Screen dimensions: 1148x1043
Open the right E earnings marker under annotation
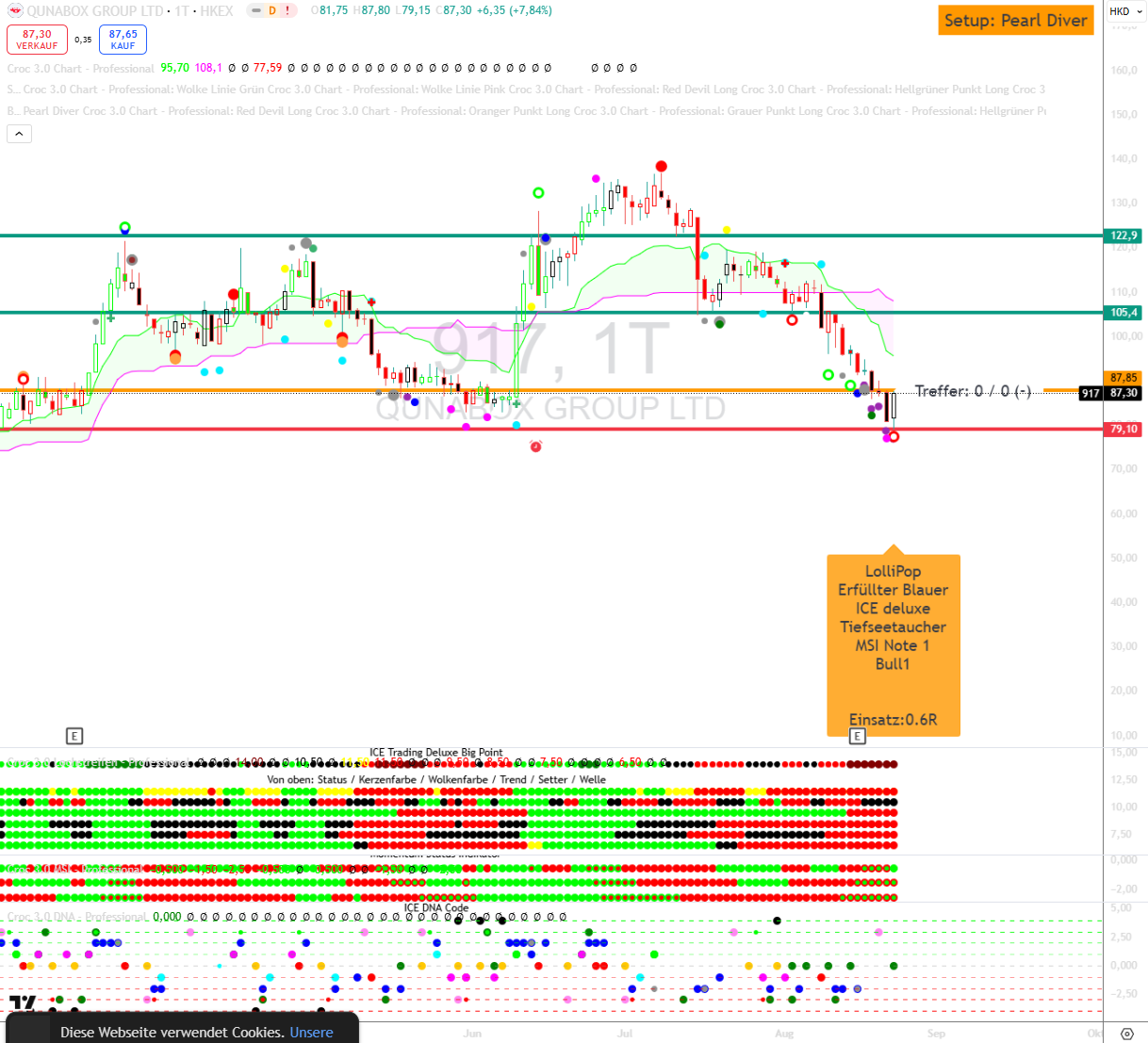tap(857, 736)
